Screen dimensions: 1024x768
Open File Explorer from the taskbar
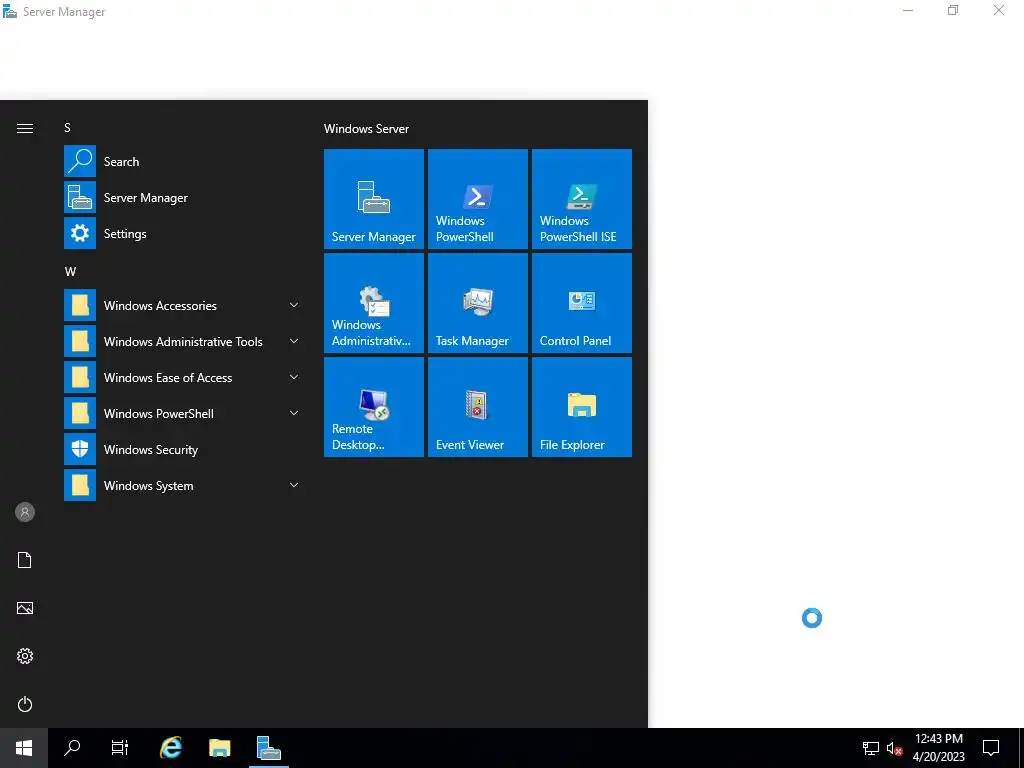tap(219, 748)
